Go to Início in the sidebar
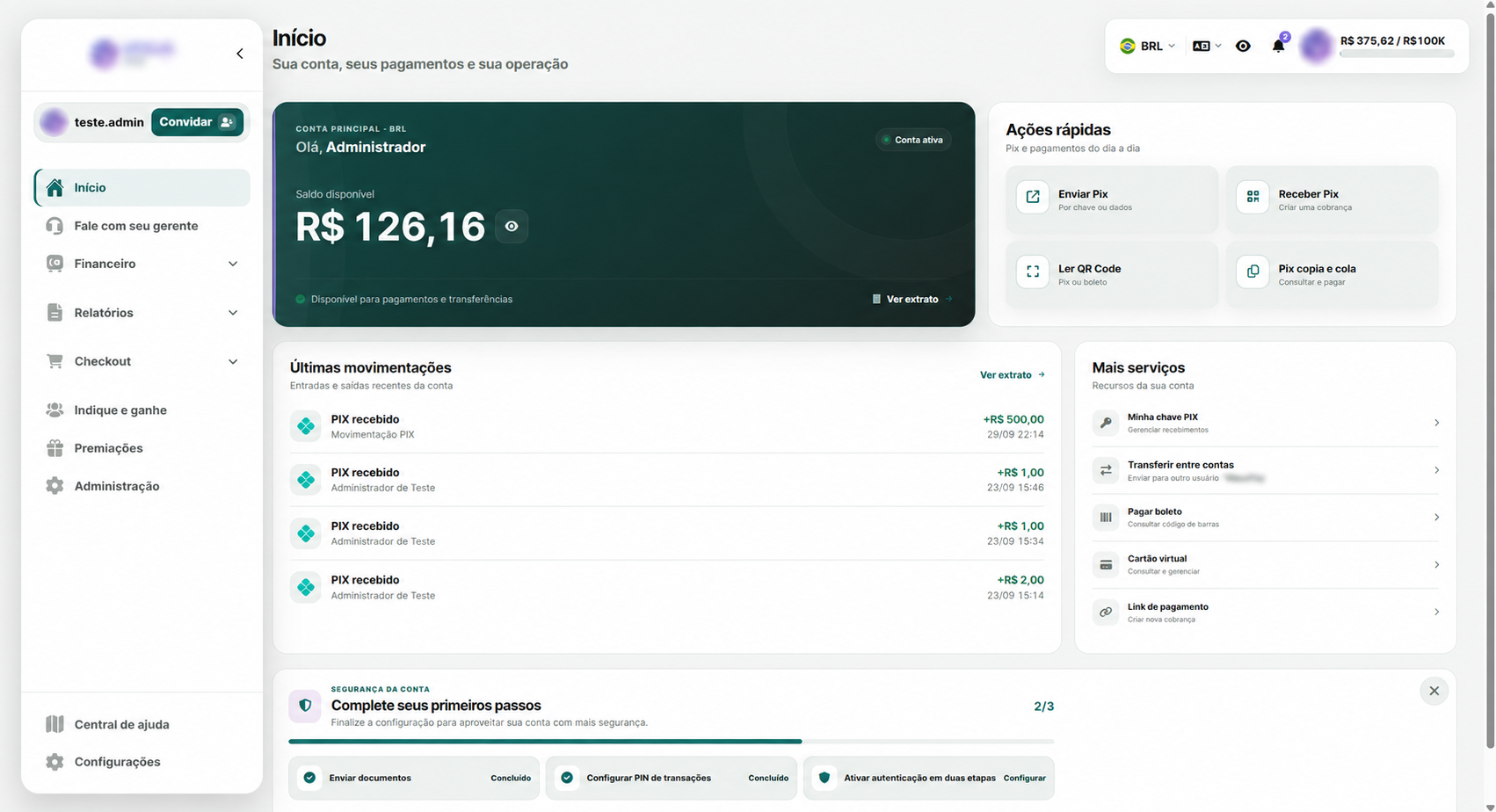 (x=142, y=188)
